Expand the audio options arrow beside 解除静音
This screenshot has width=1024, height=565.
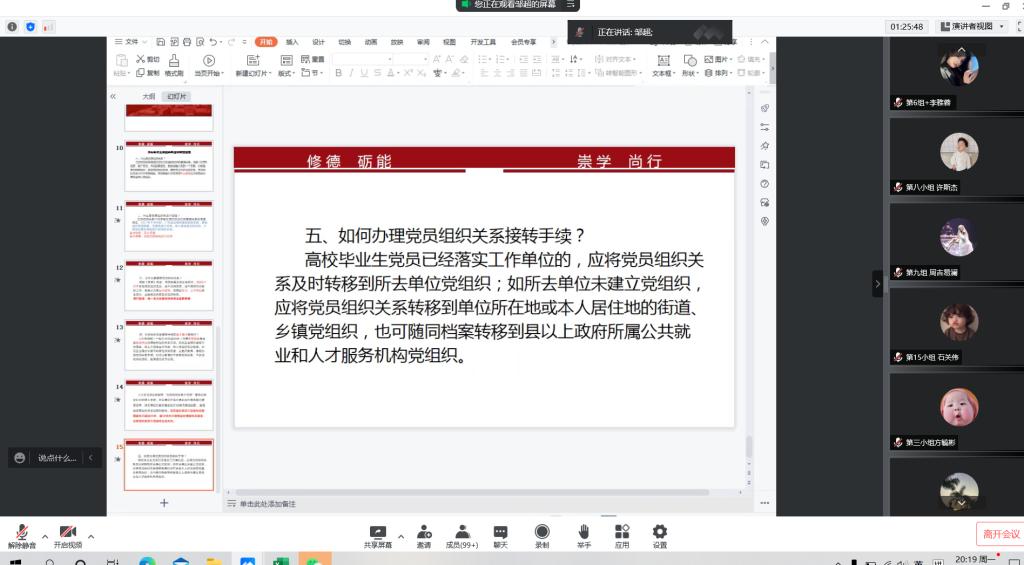coord(45,535)
